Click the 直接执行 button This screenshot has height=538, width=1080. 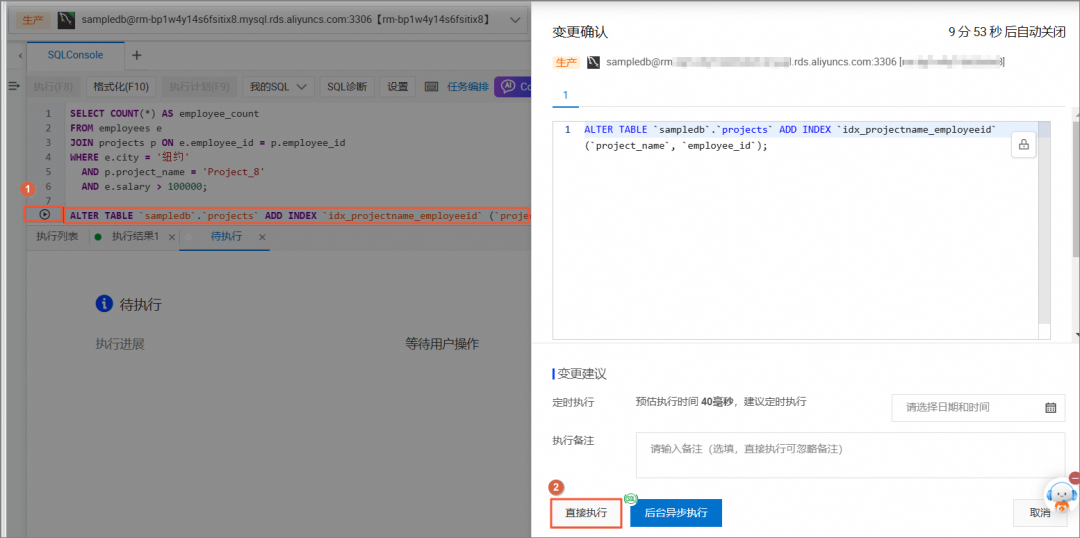click(x=586, y=513)
